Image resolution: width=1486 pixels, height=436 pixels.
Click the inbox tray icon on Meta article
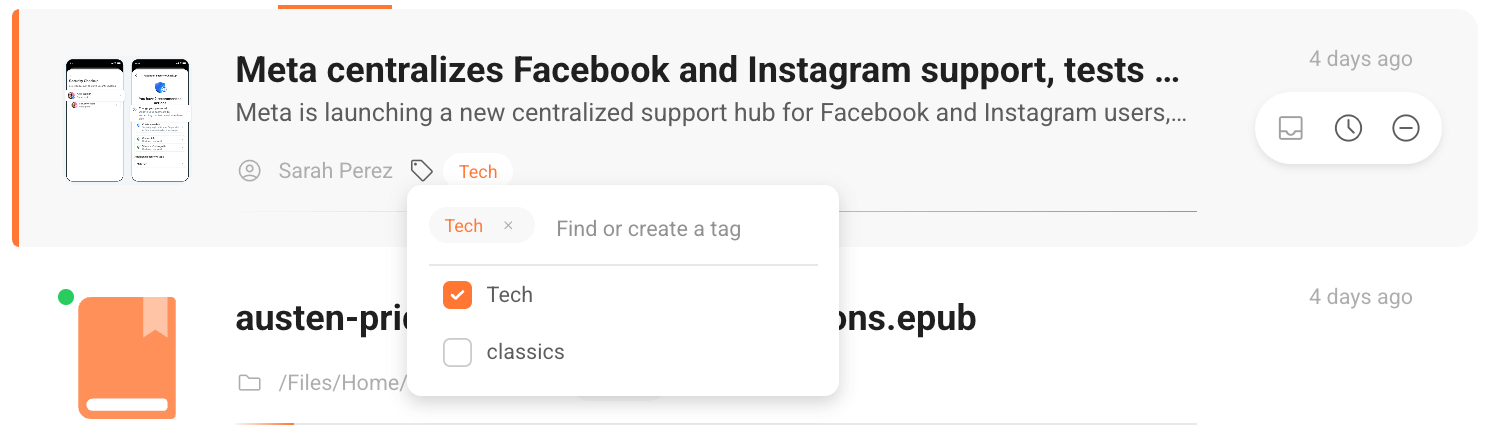click(1291, 128)
